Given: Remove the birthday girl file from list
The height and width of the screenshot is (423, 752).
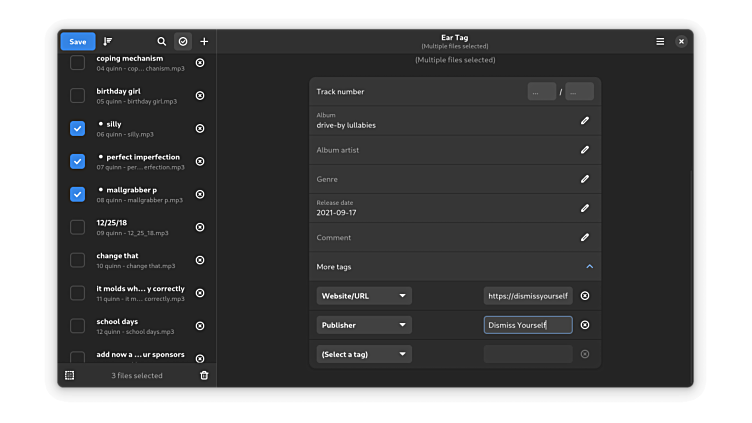Looking at the screenshot, I should [200, 96].
